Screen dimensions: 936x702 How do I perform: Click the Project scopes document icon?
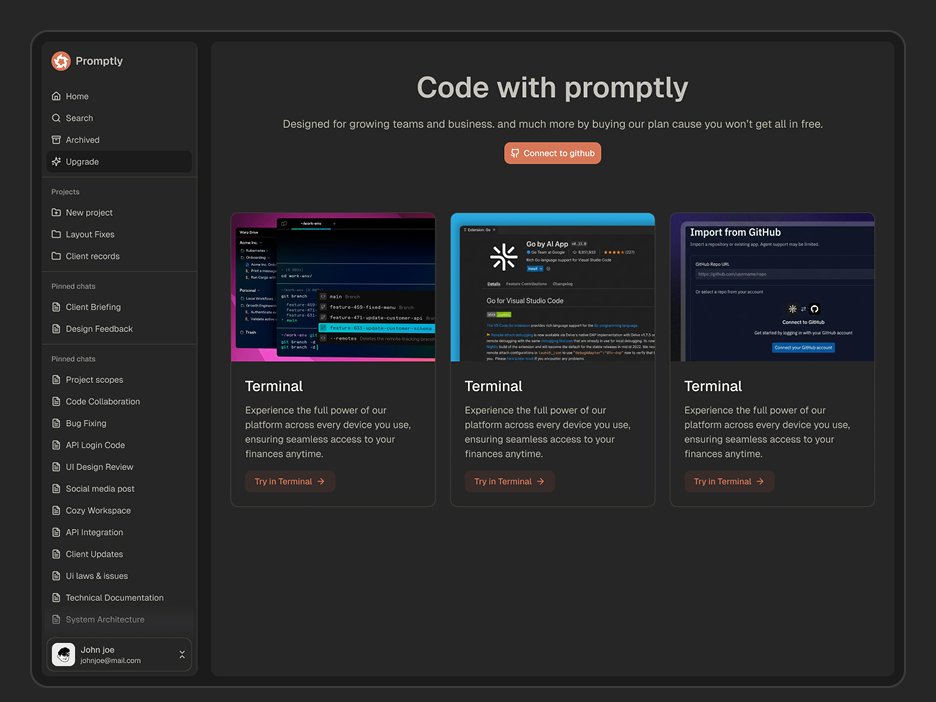(56, 380)
